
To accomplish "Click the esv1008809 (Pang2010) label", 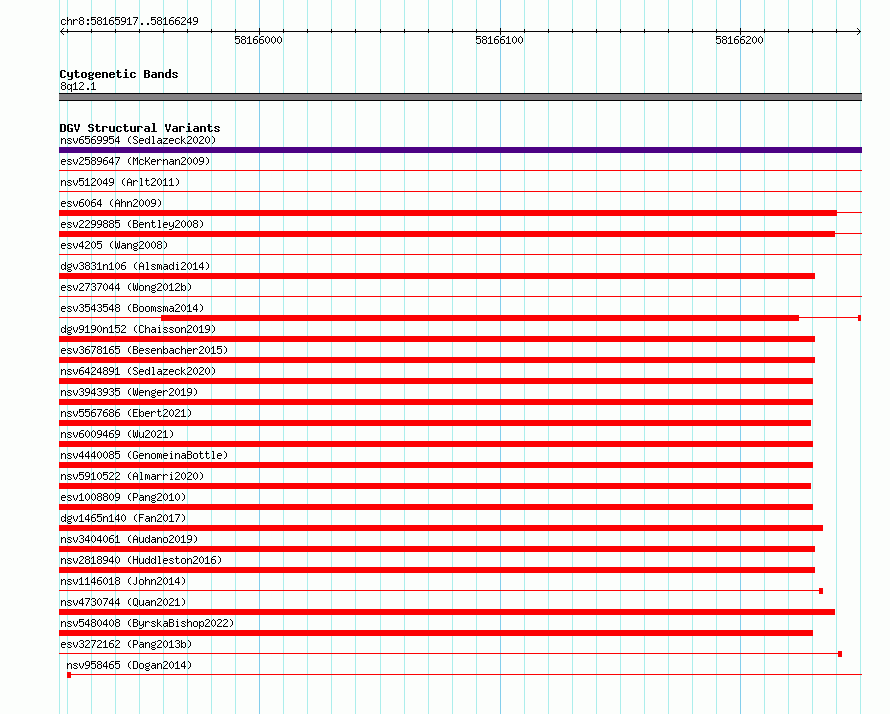I will (x=123, y=497).
